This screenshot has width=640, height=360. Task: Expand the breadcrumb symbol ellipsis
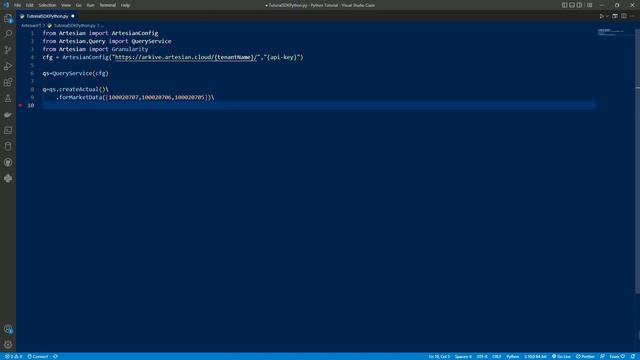pyautogui.click(x=102, y=26)
